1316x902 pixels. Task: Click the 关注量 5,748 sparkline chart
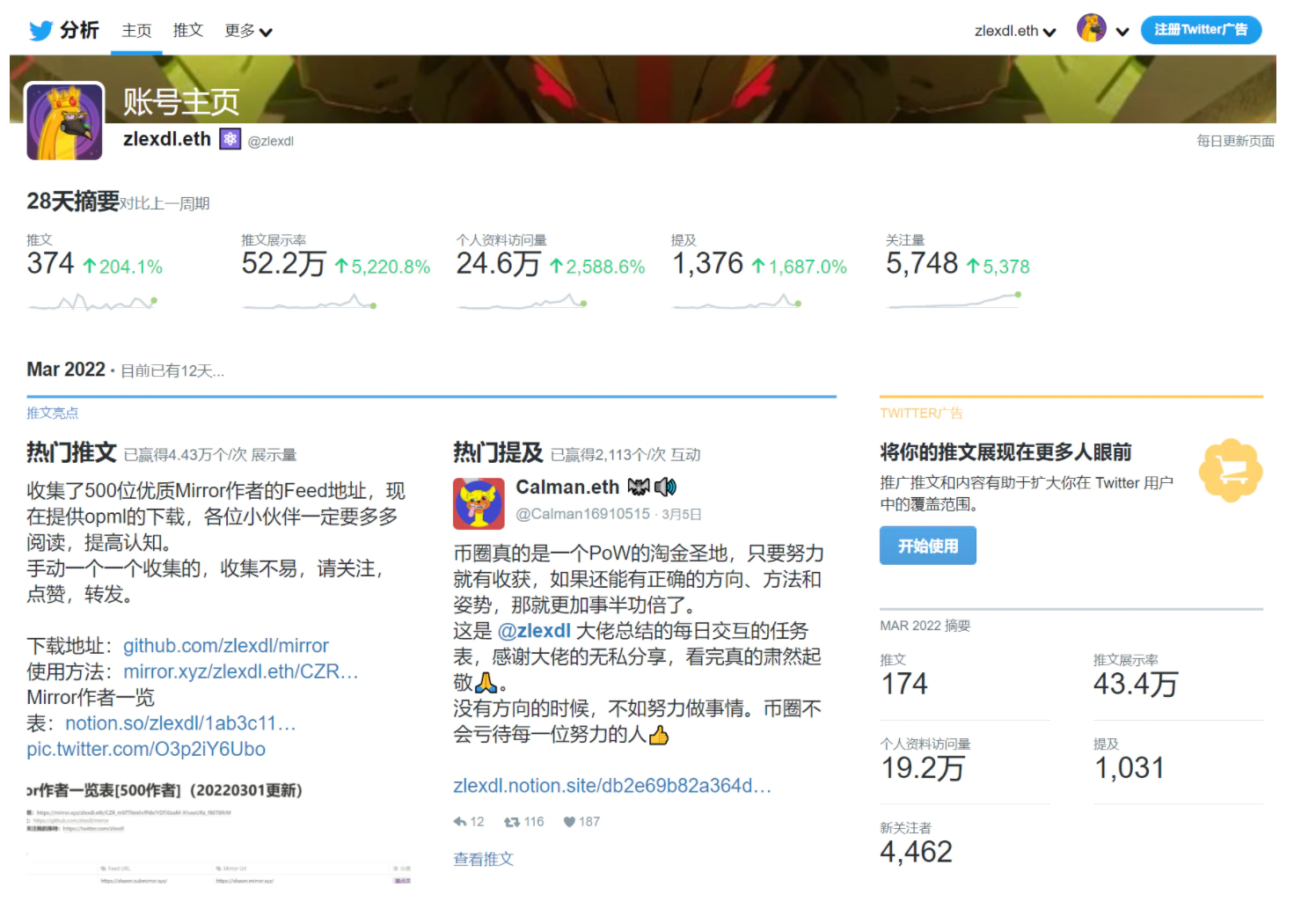point(954,301)
